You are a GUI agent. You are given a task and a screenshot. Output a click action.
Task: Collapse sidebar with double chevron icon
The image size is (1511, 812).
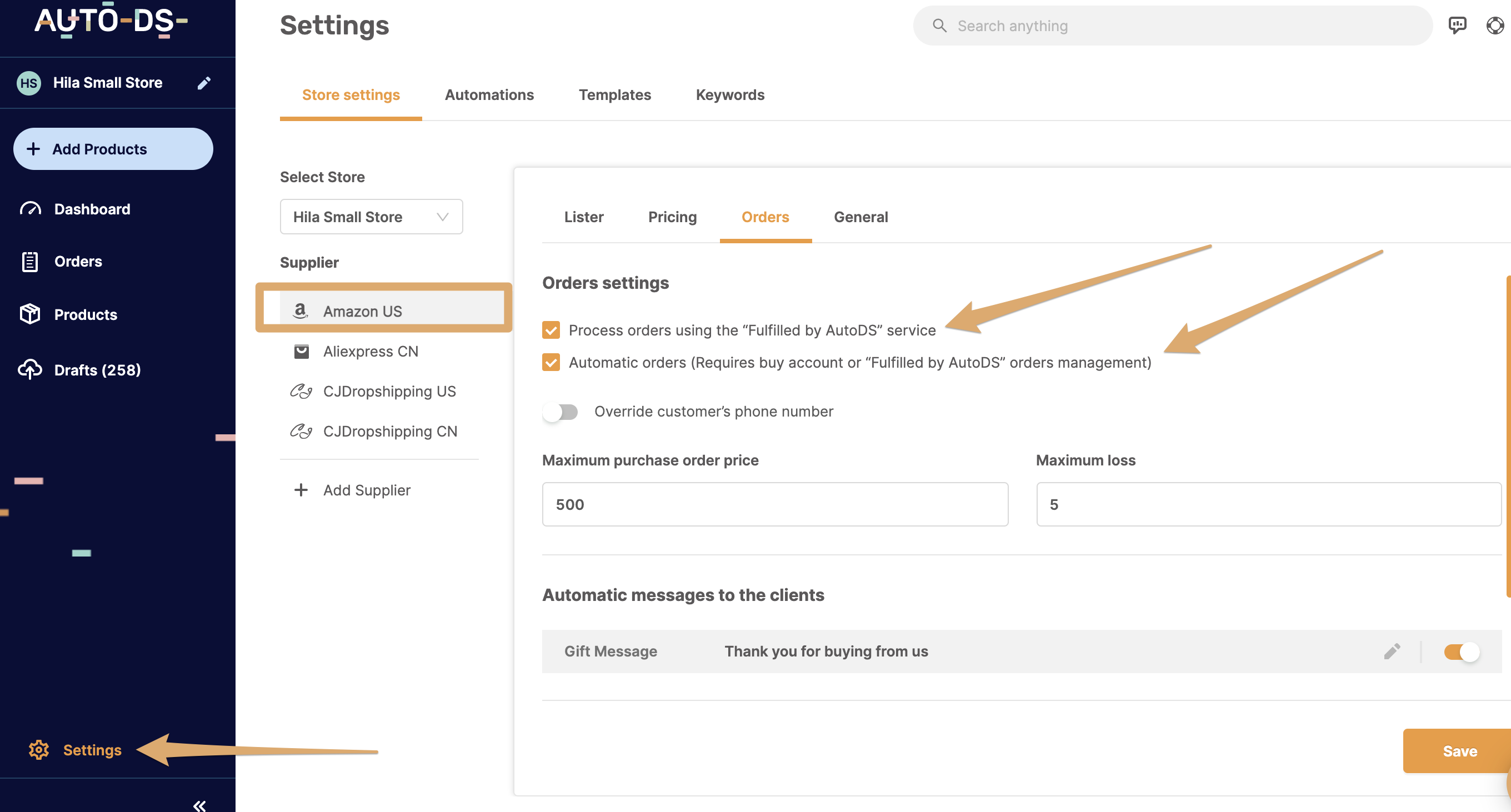(199, 805)
